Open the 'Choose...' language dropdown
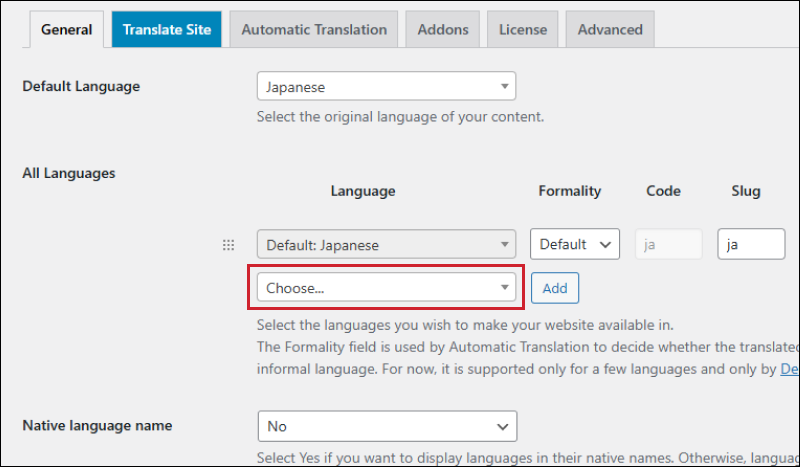800x467 pixels. [x=386, y=288]
